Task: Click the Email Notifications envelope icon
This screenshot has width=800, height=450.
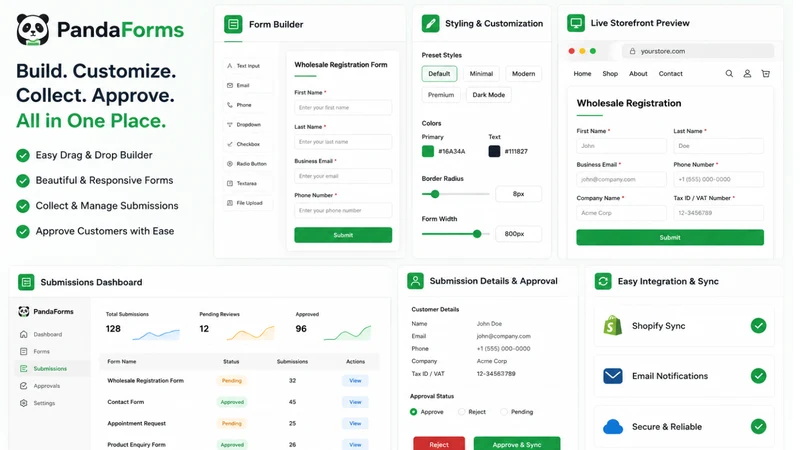Action: coord(613,376)
